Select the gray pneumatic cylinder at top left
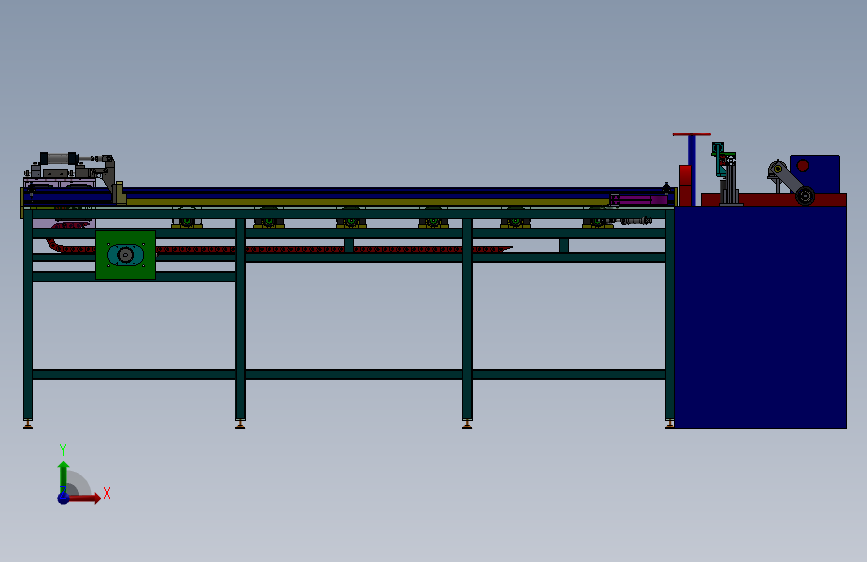 coord(59,159)
